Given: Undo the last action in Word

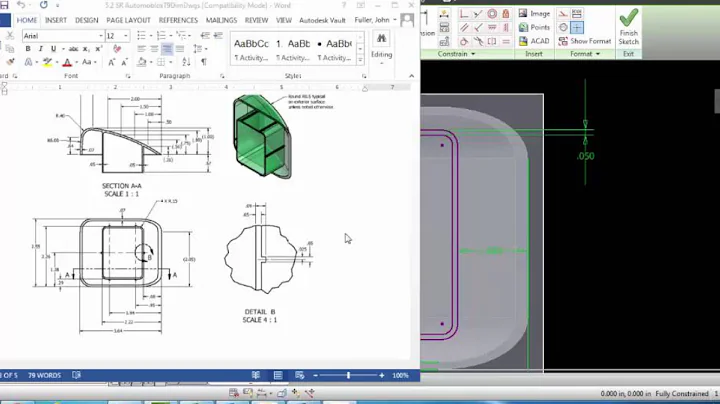Looking at the screenshot, I should click(21, 5).
